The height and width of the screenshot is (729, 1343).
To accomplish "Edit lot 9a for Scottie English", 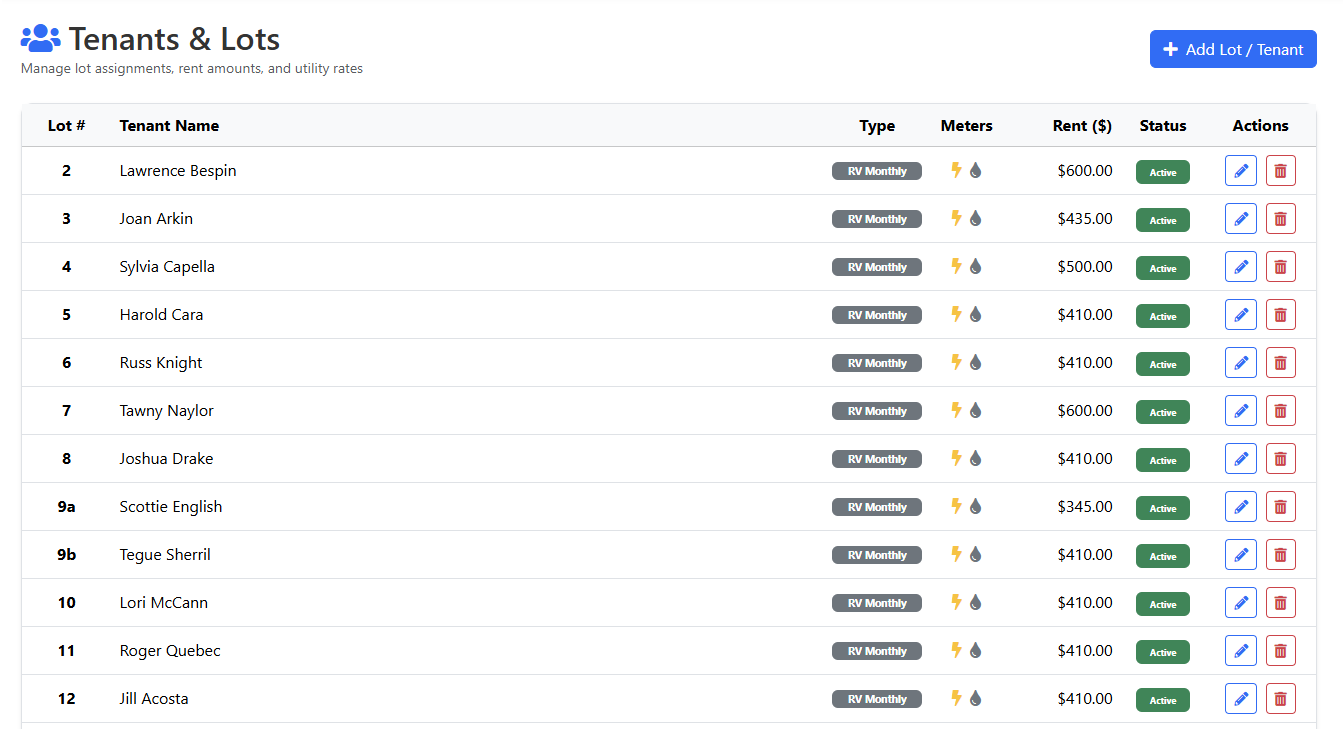I will [1241, 507].
